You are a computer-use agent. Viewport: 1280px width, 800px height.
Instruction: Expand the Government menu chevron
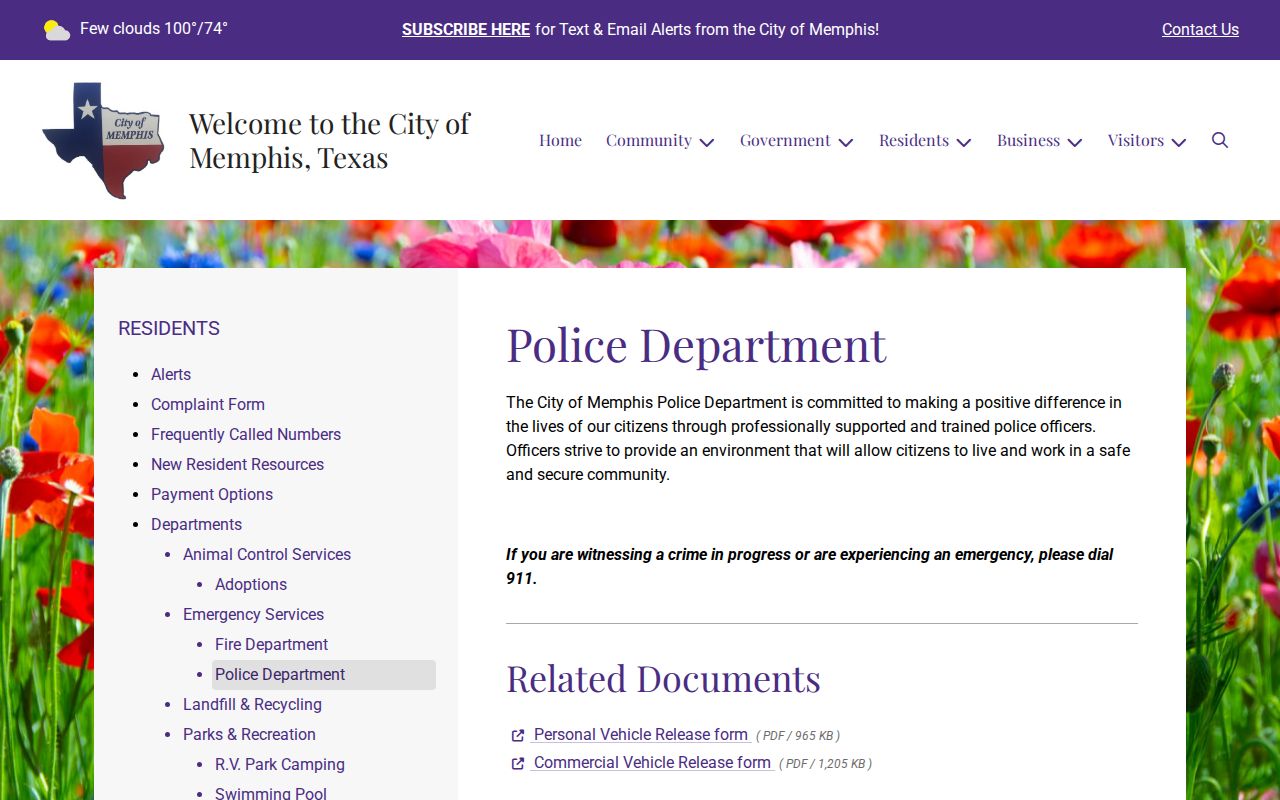846,142
